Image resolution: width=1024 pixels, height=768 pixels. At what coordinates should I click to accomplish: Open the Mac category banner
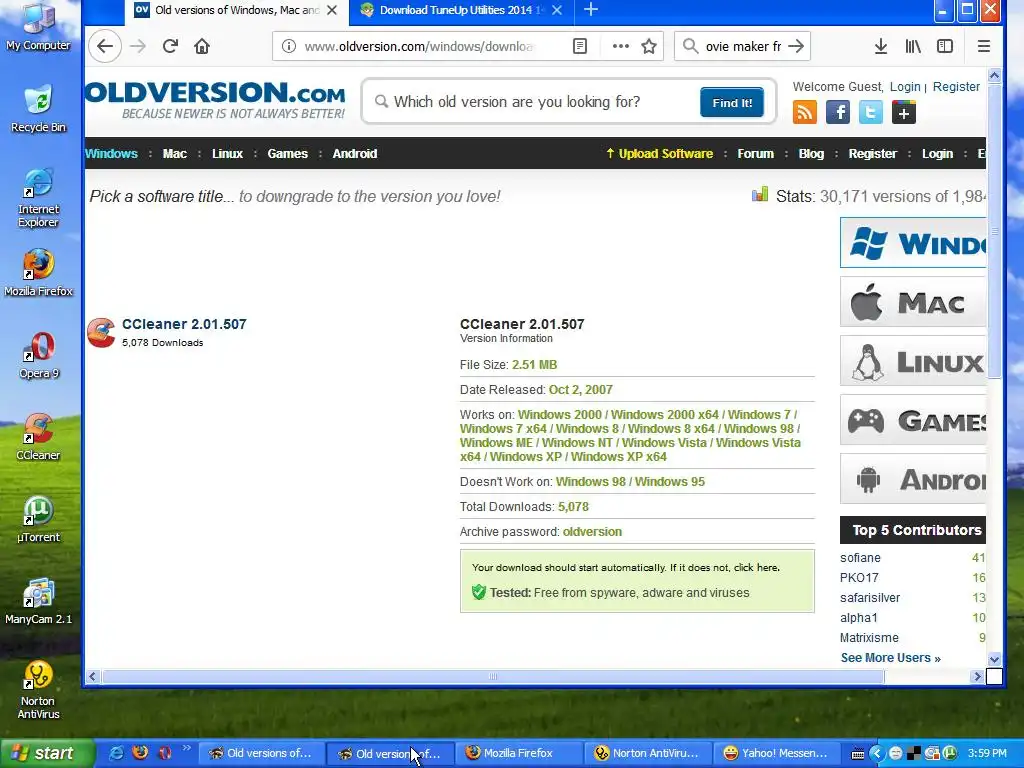913,302
